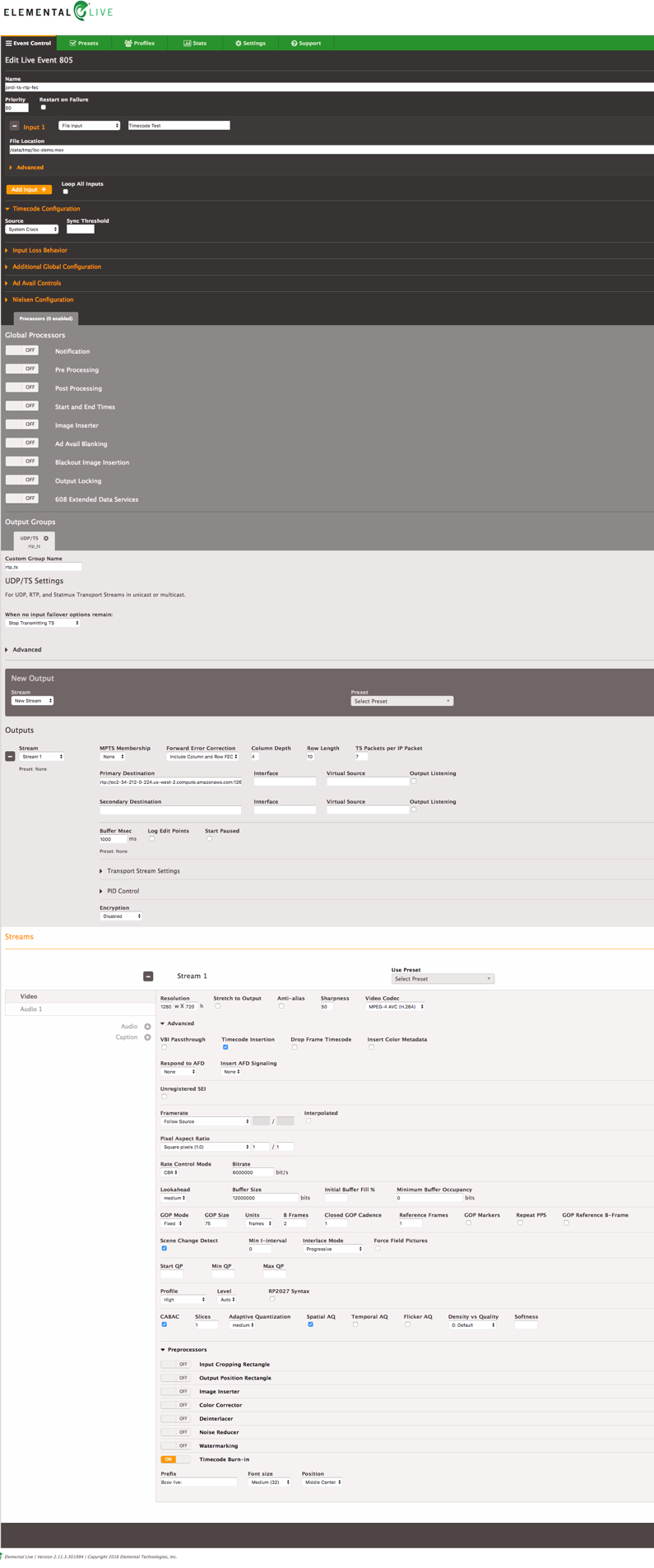Screen dimensions: 654x1568
Task: Turn on 608 Extended Data Services switch
Action: pyautogui.click(x=22, y=499)
